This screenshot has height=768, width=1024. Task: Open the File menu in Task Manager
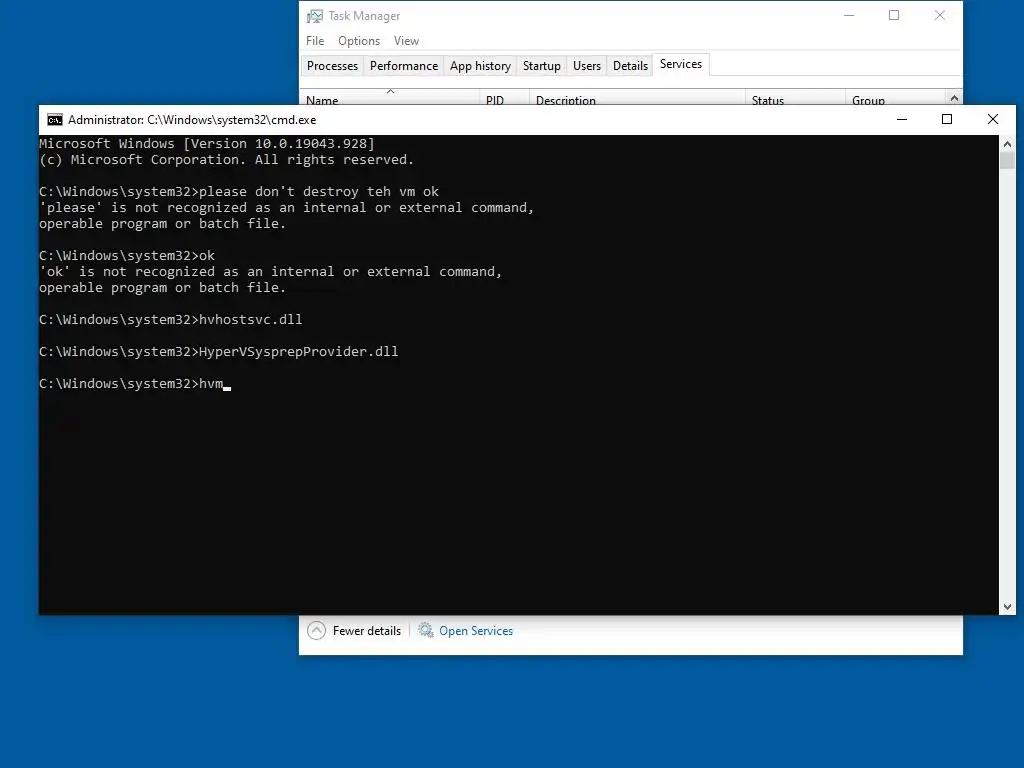click(315, 40)
